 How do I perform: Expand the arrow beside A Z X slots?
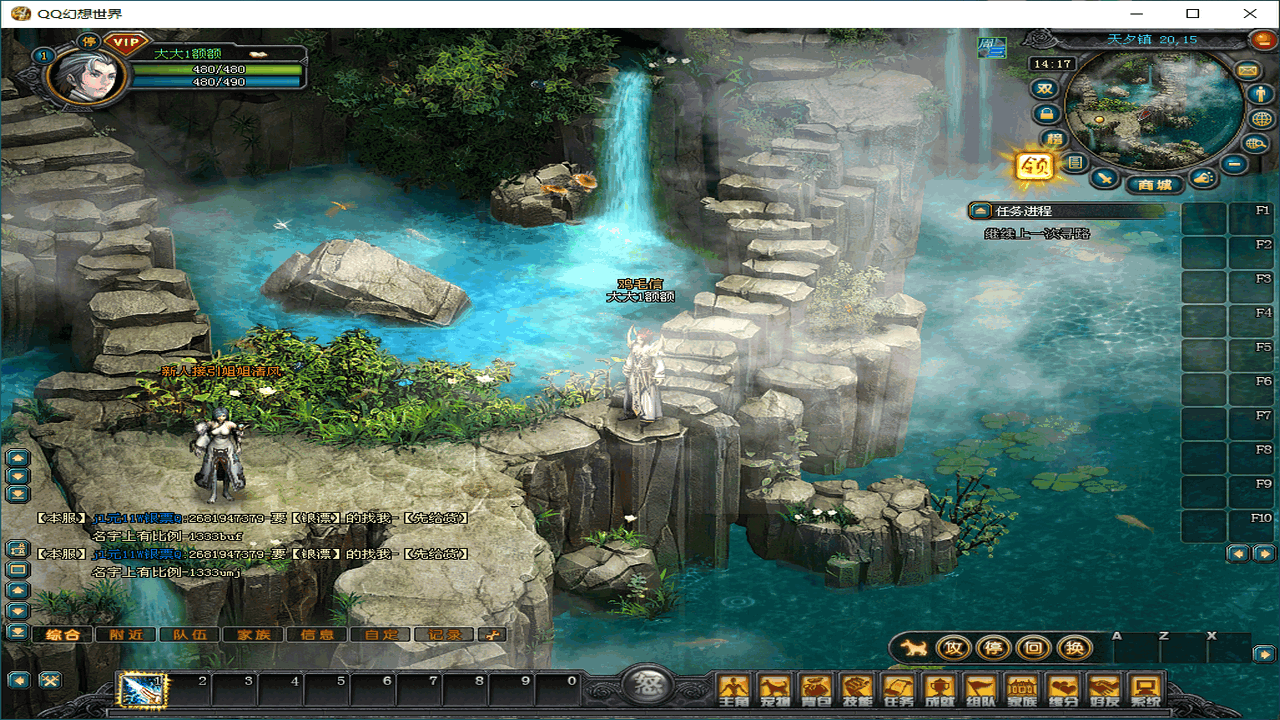[1263, 653]
